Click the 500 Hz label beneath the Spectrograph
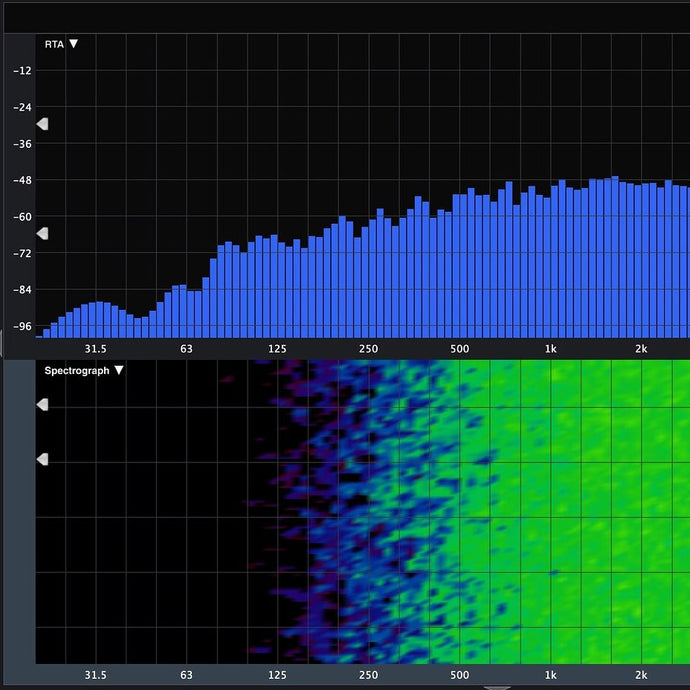Screen dimensions: 690x690 pyautogui.click(x=459, y=675)
